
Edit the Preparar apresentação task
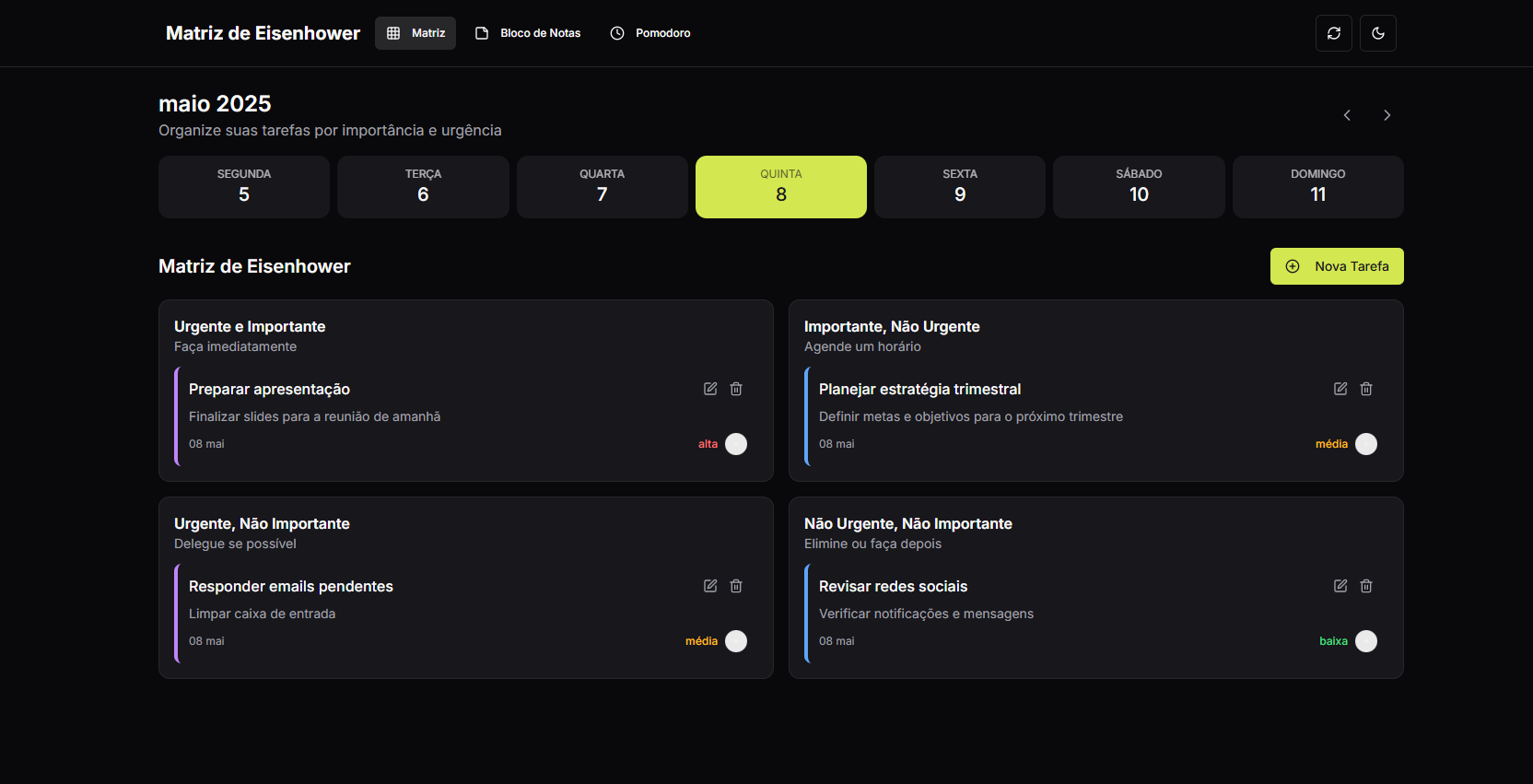[710, 389]
